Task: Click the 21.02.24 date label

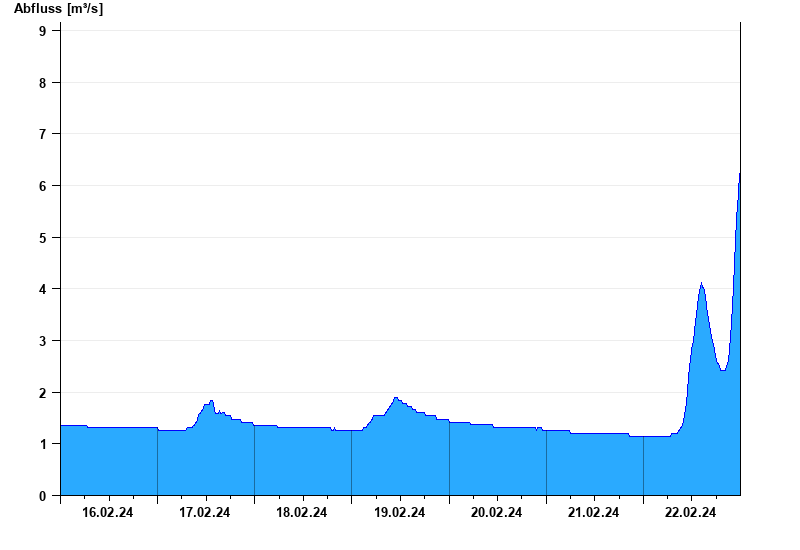Action: click(593, 512)
